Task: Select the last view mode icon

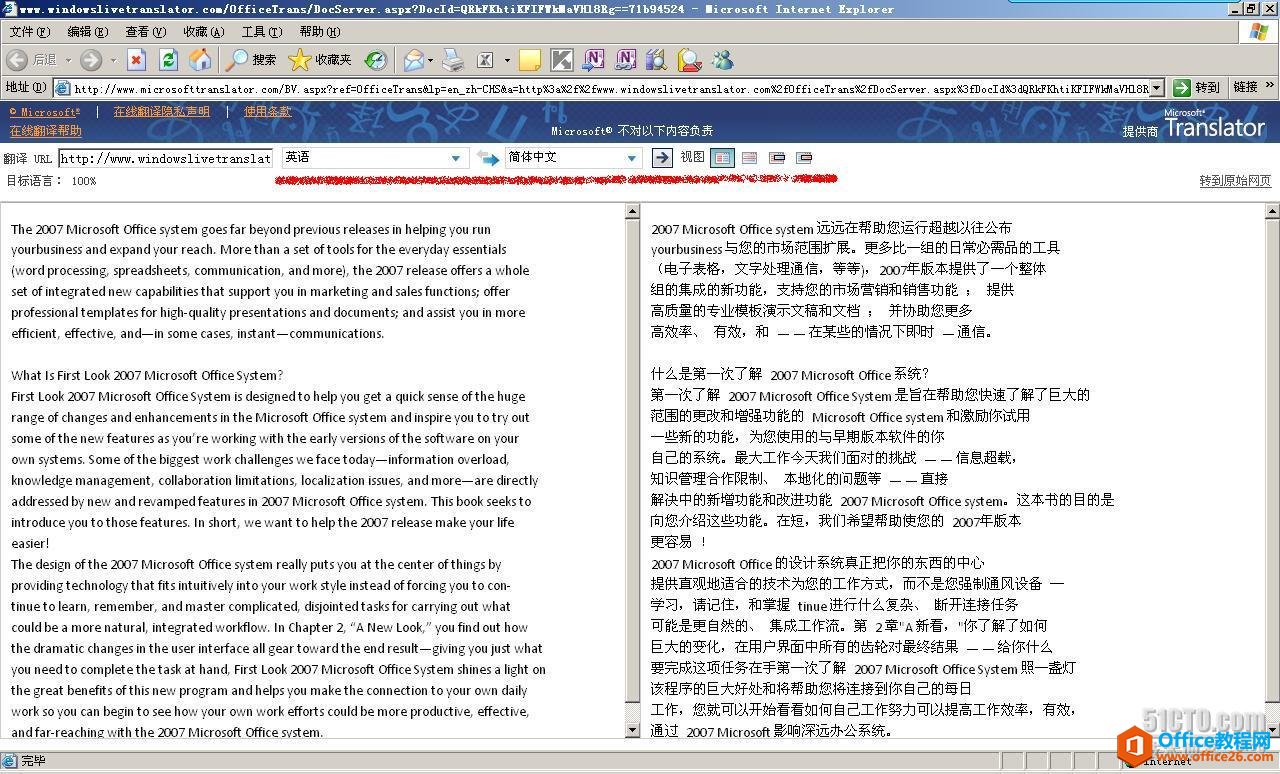Action: tap(804, 158)
